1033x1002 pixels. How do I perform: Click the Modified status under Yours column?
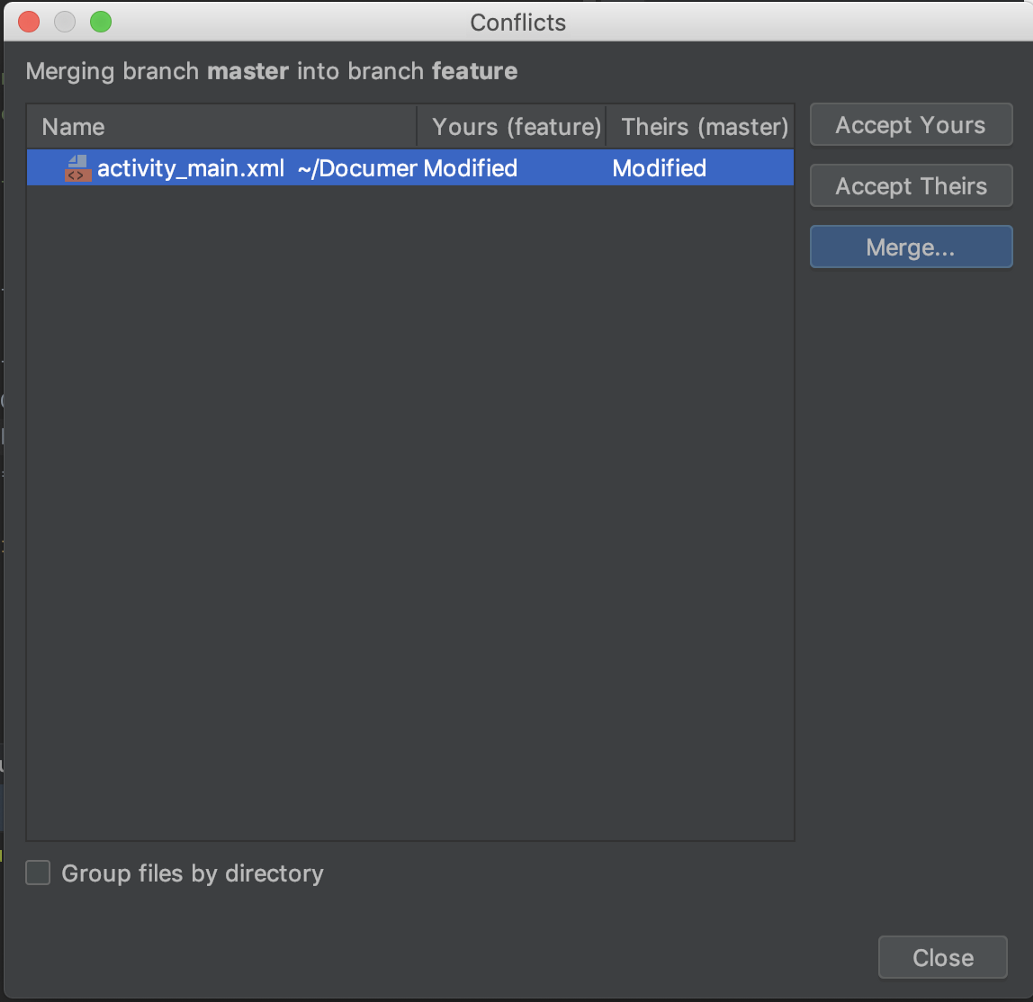tap(470, 168)
